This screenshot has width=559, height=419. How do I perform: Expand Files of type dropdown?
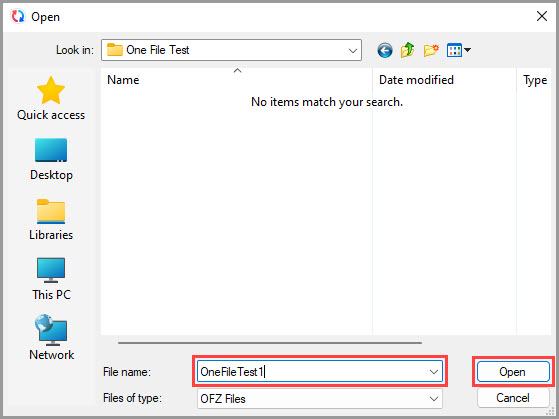434,399
